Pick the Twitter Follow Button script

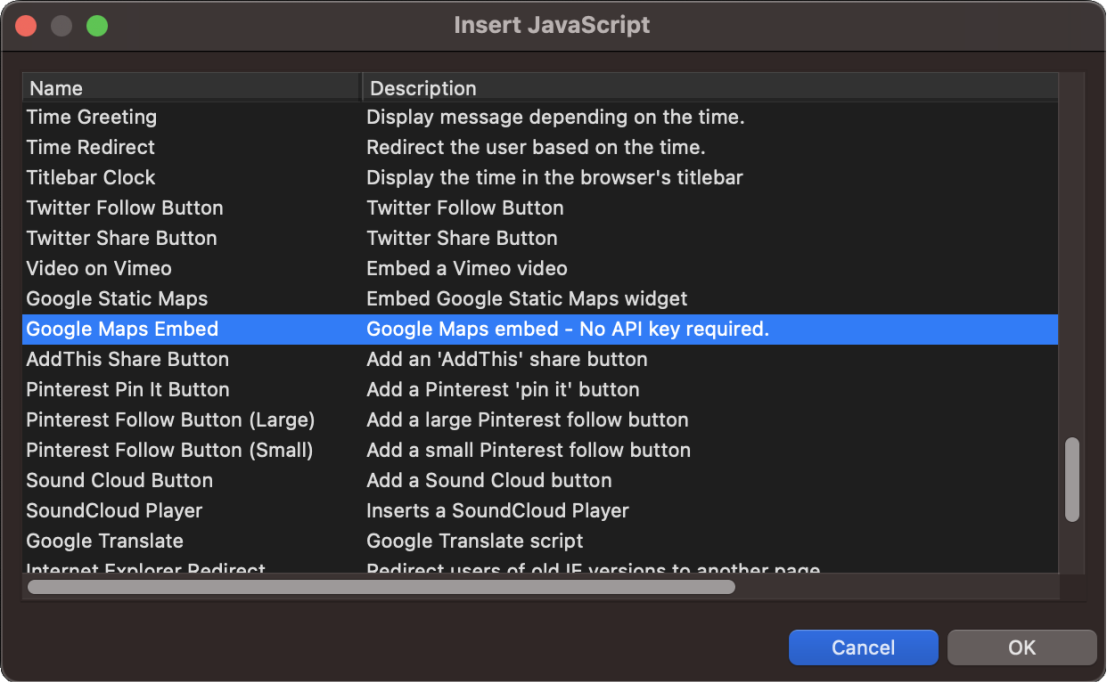(125, 208)
